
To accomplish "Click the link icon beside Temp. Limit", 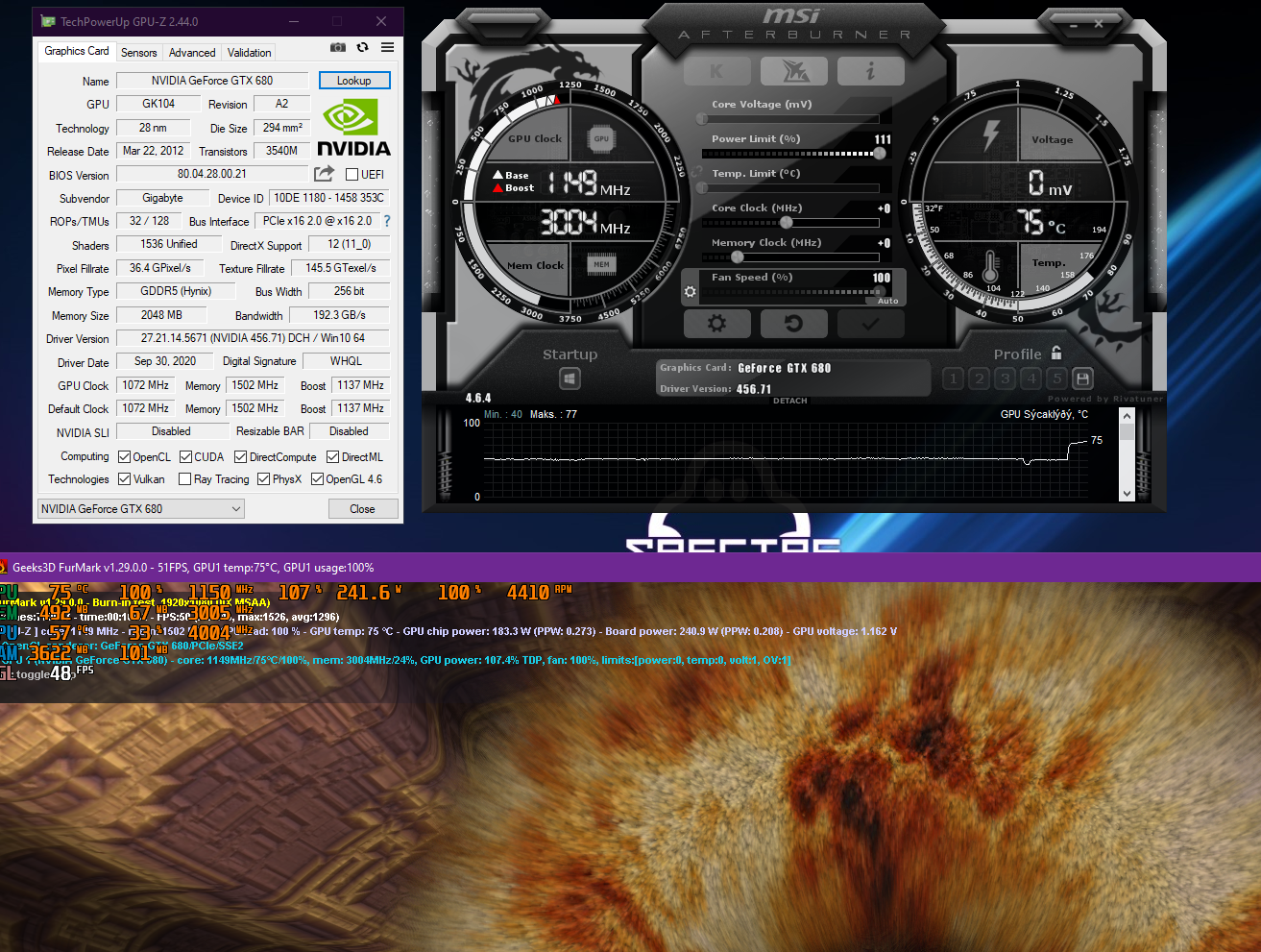I will [x=698, y=173].
